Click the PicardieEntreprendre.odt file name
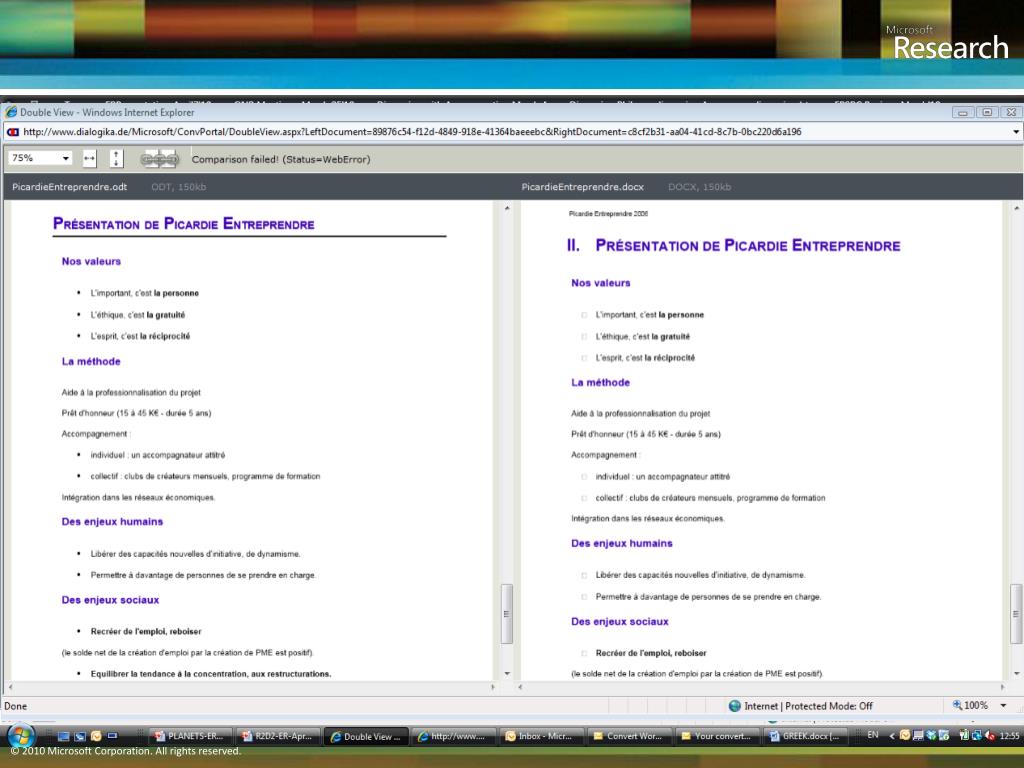 [69, 187]
